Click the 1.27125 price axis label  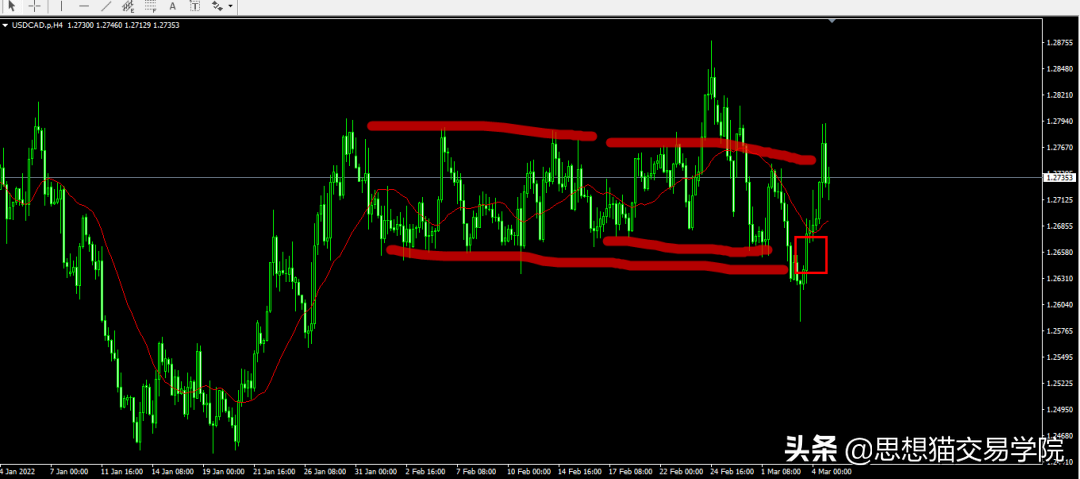click(1059, 201)
